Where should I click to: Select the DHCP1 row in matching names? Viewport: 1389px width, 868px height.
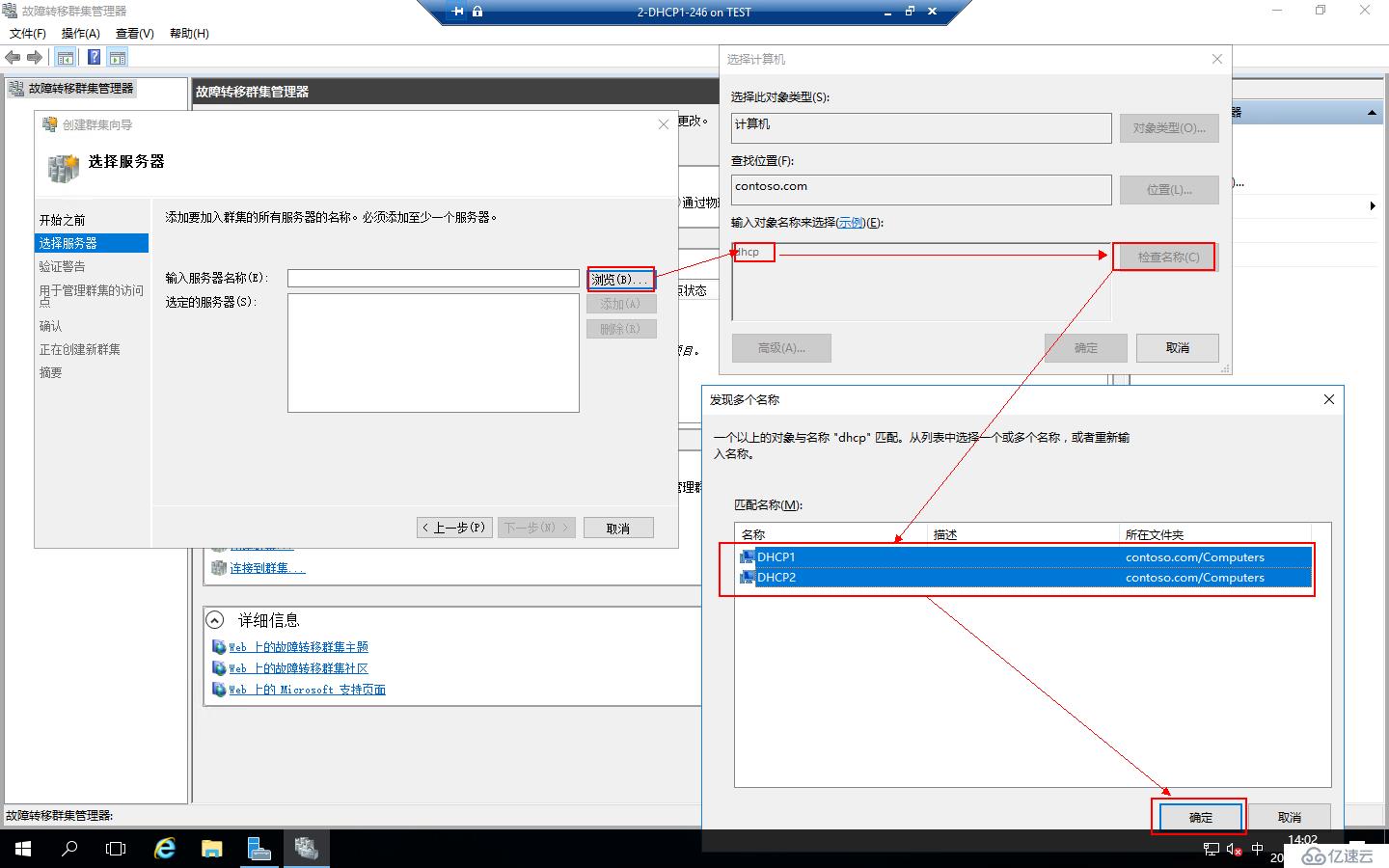point(1025,556)
